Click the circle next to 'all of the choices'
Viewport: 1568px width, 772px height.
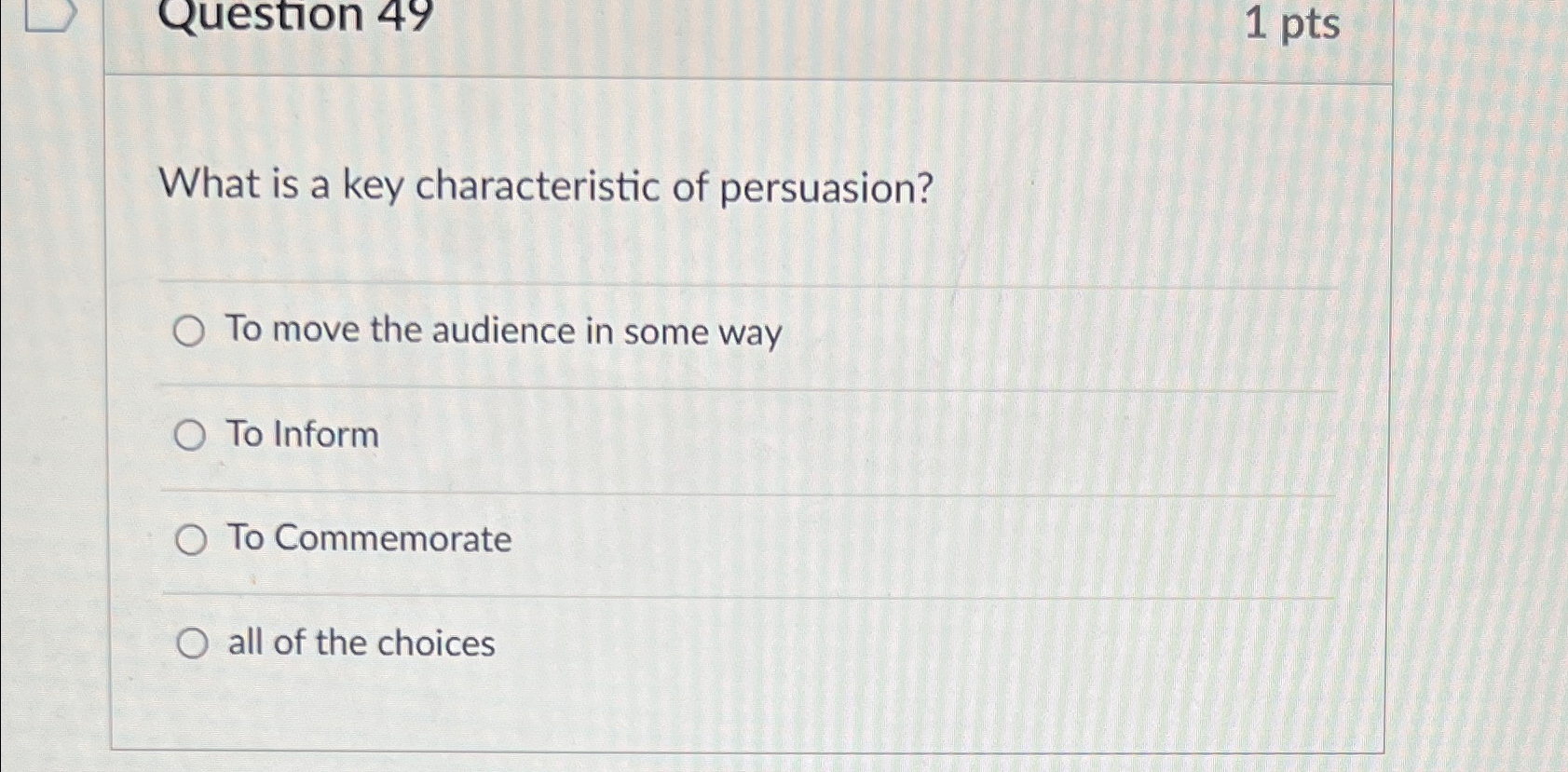[191, 643]
